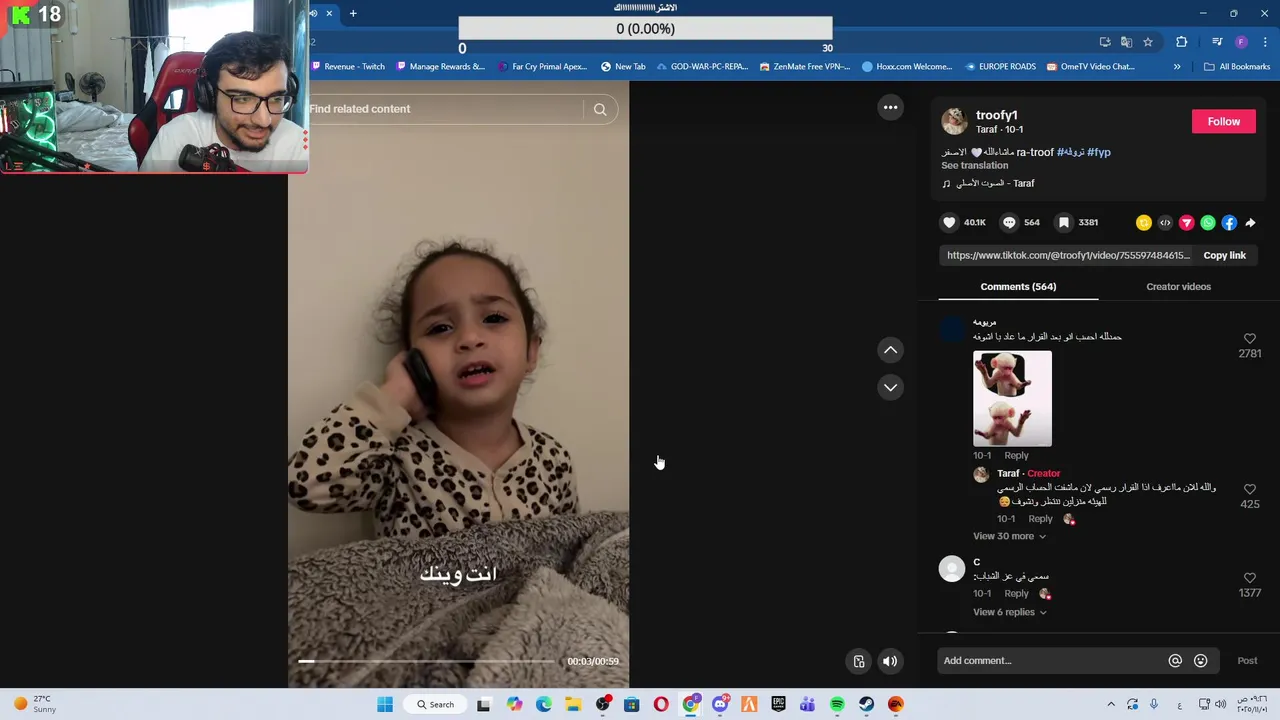The width and height of the screenshot is (1280, 720).
Task: Go to next video with down arrow
Action: coord(890,387)
